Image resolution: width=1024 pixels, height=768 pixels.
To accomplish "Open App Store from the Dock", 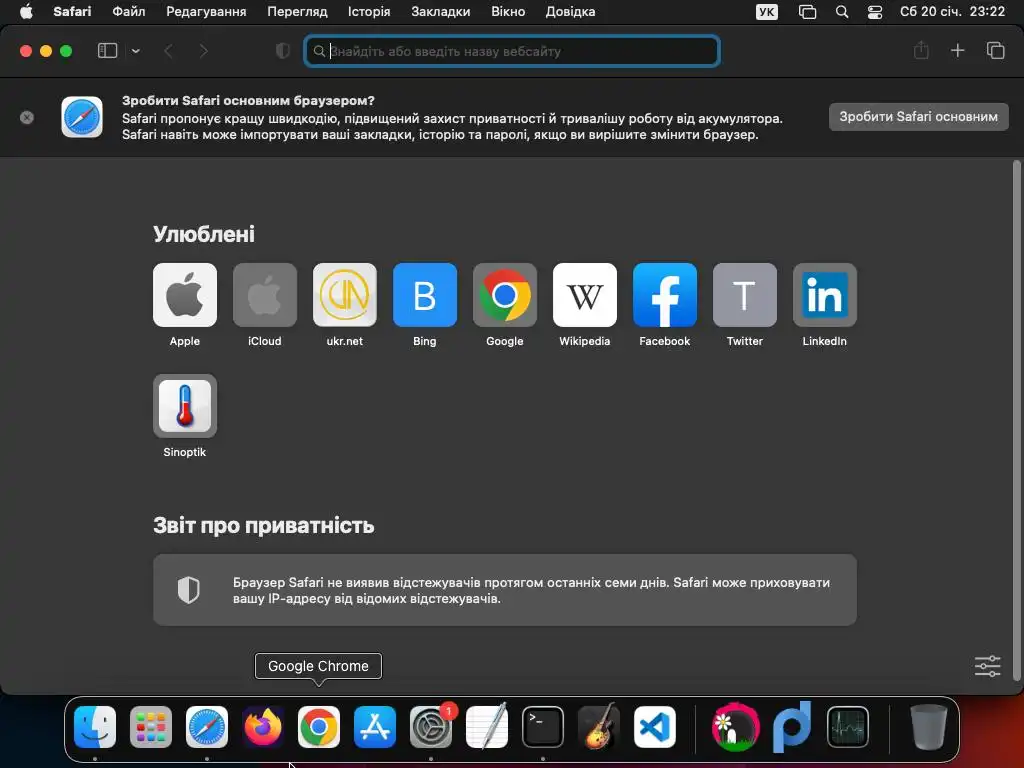I will point(375,727).
